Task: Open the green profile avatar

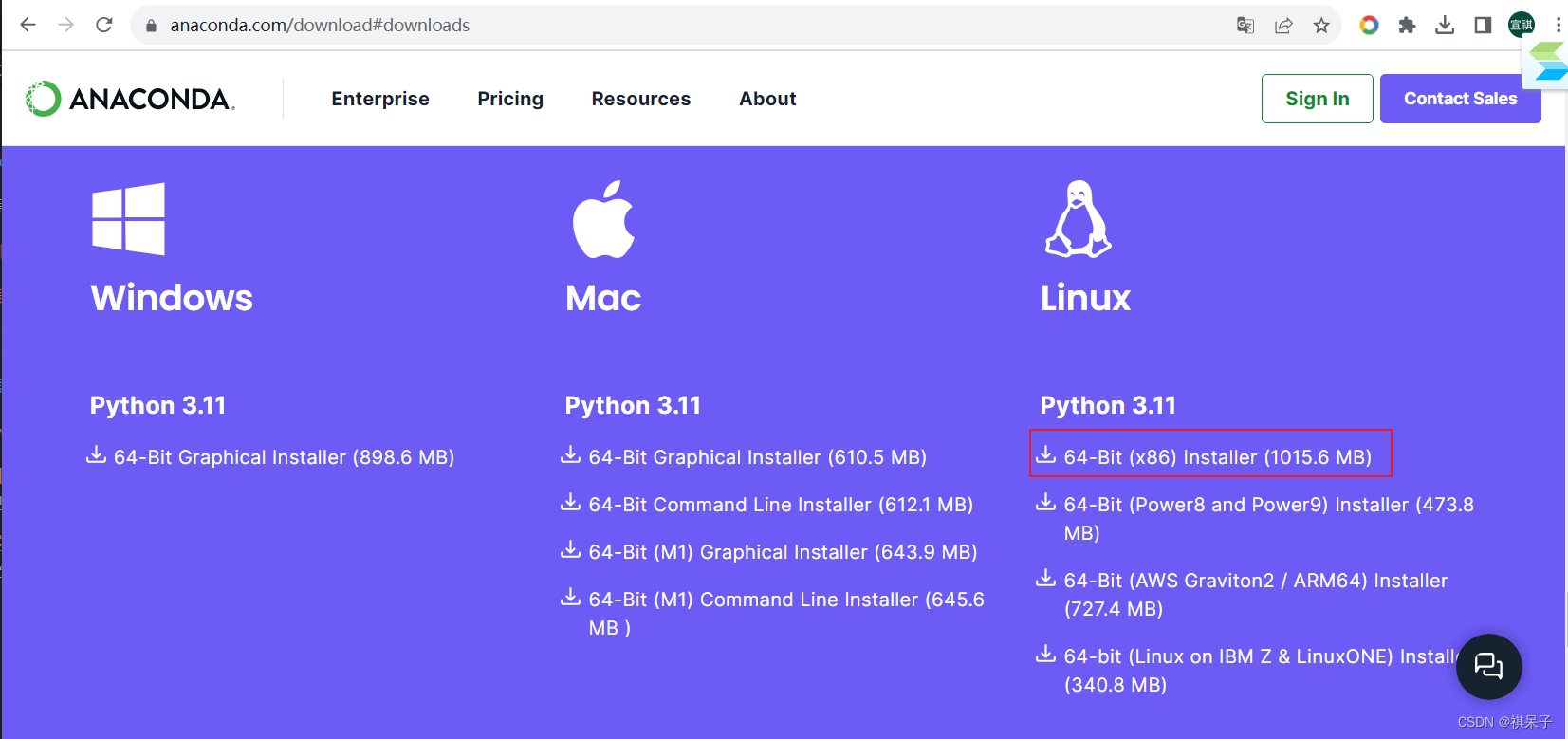Action: (x=1522, y=26)
